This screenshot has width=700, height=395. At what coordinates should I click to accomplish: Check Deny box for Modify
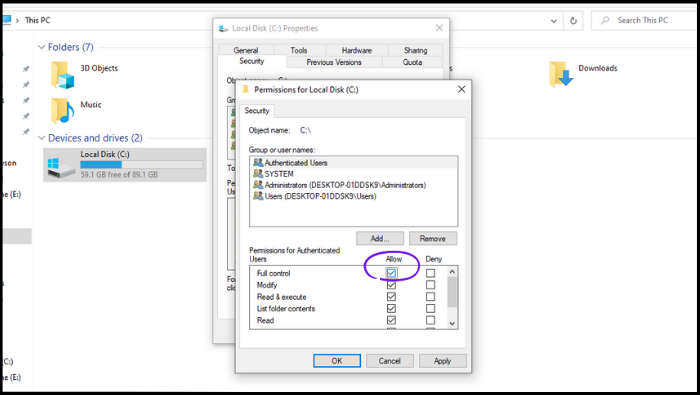(x=430, y=285)
